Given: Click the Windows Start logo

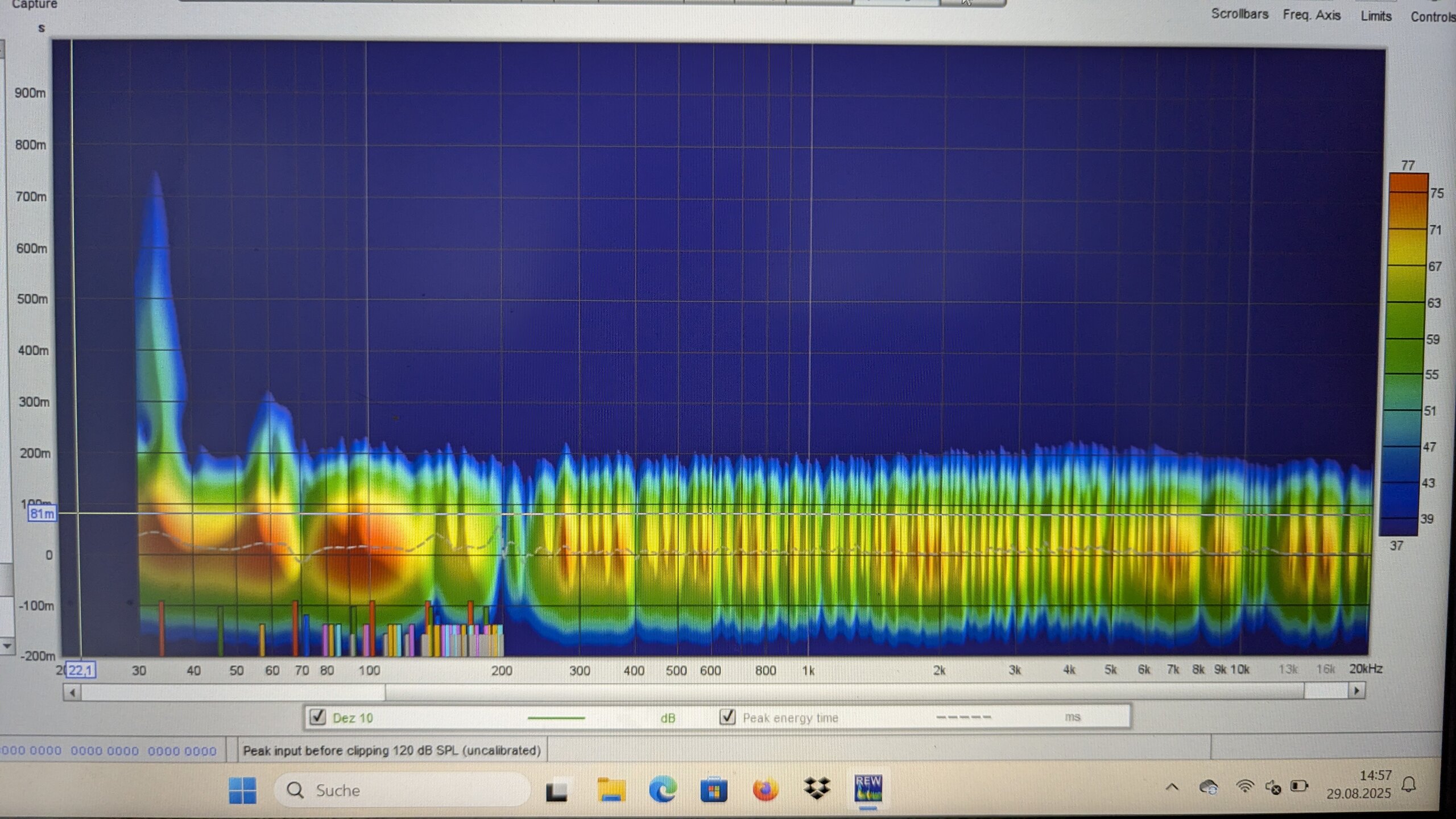Looking at the screenshot, I should click(242, 791).
